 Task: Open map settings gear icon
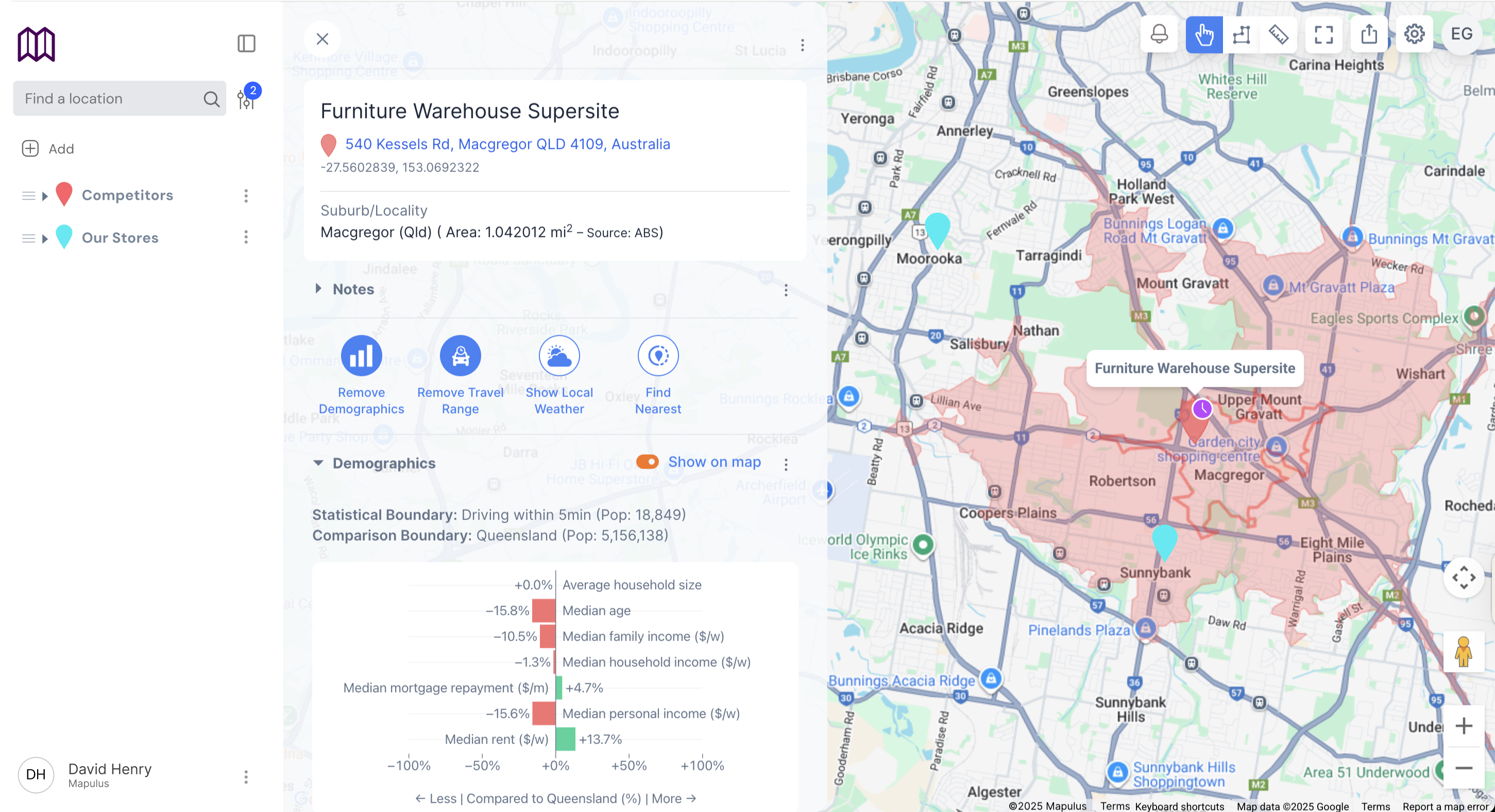pyautogui.click(x=1414, y=35)
